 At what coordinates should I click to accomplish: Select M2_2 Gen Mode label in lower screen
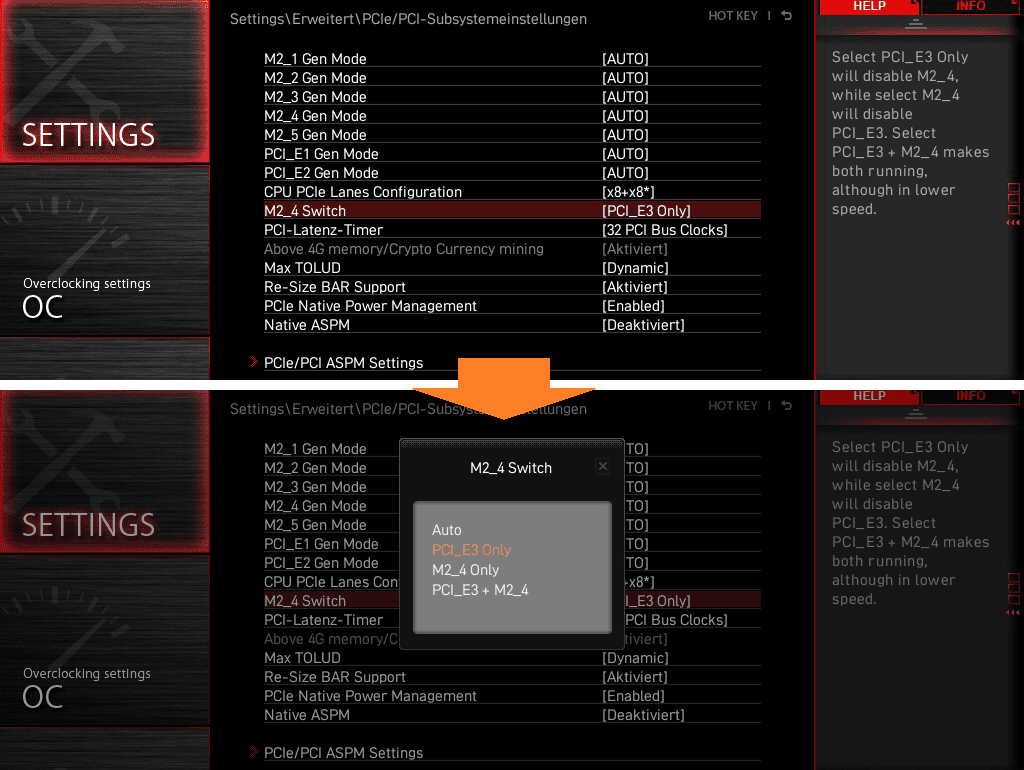click(x=315, y=468)
